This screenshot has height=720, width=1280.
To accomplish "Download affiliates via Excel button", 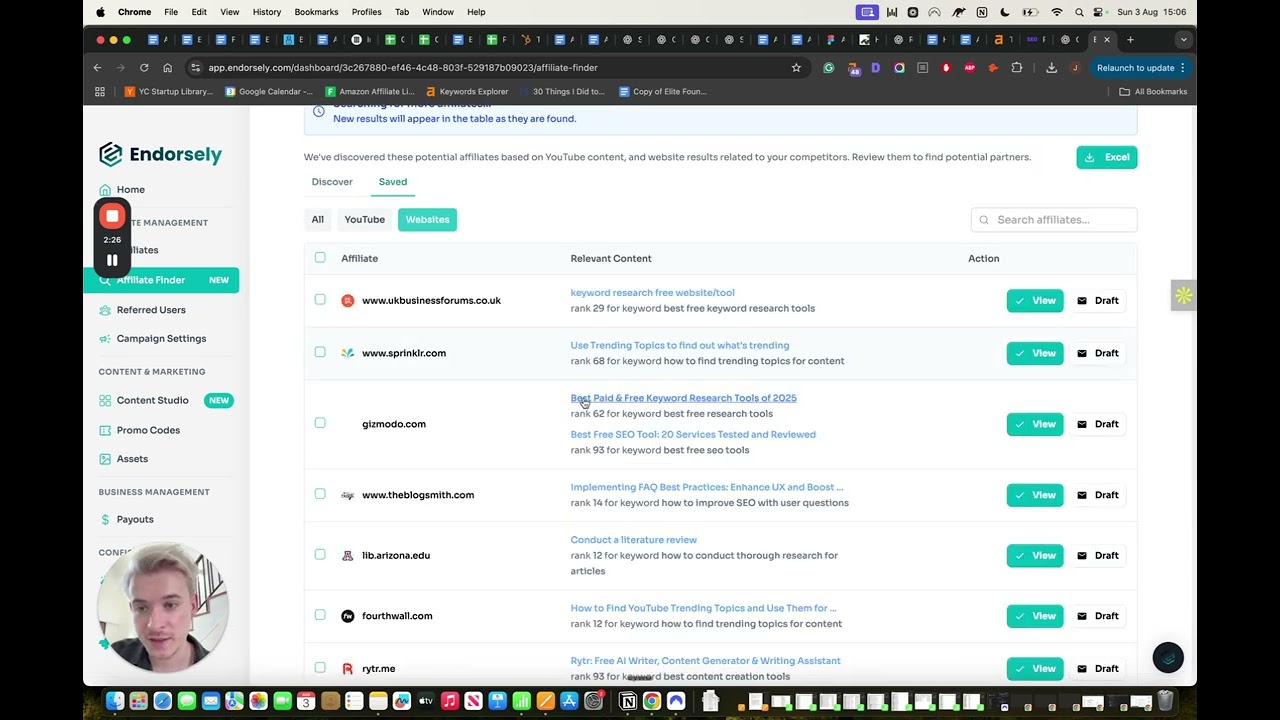I will (x=1106, y=157).
